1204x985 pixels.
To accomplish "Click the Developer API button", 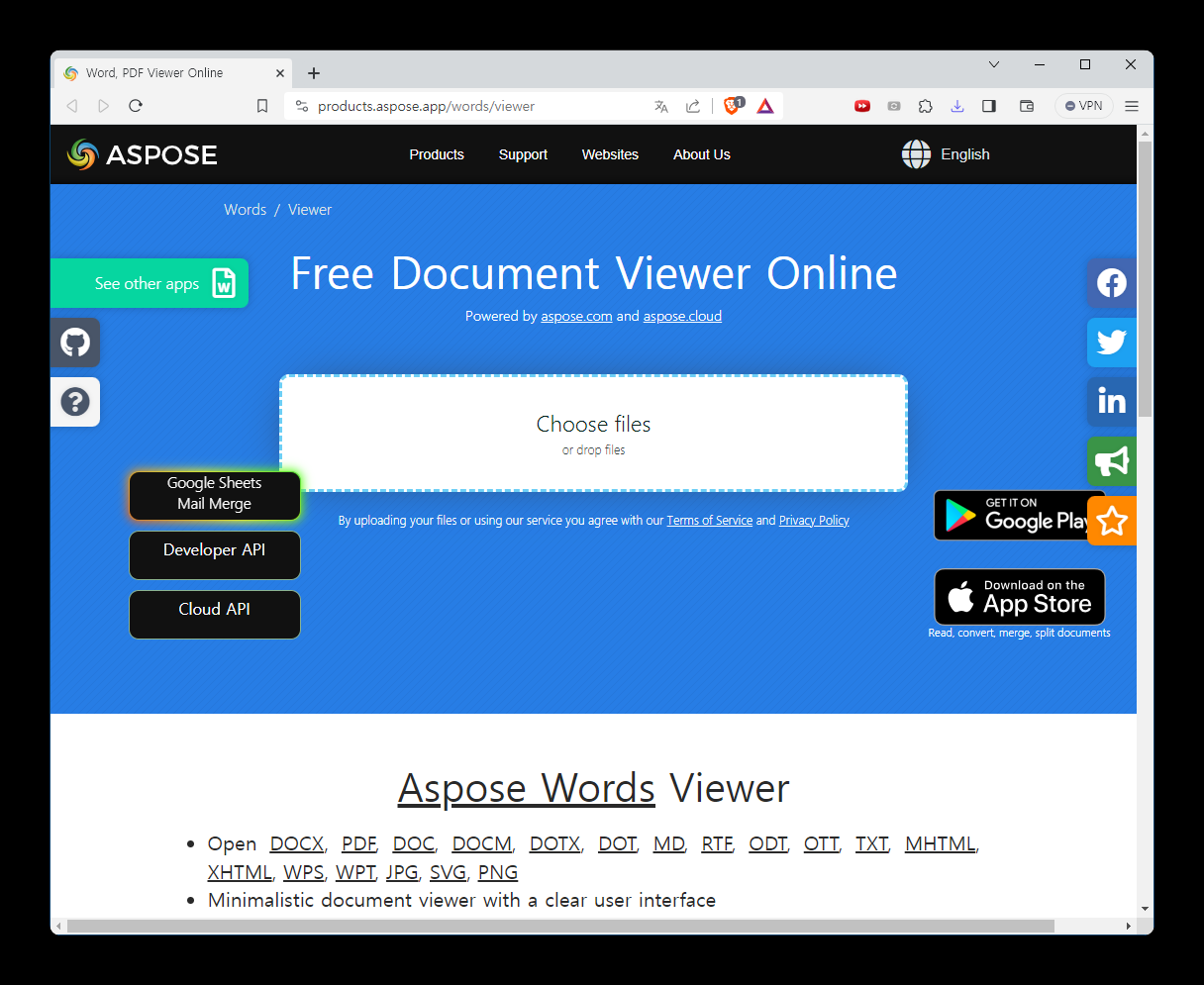I will 215,555.
